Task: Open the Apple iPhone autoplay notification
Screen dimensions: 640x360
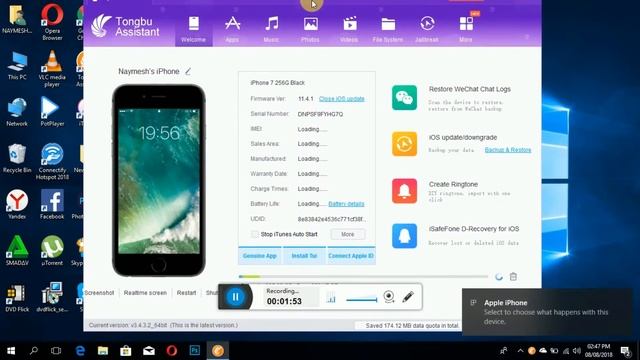Action: 547,312
